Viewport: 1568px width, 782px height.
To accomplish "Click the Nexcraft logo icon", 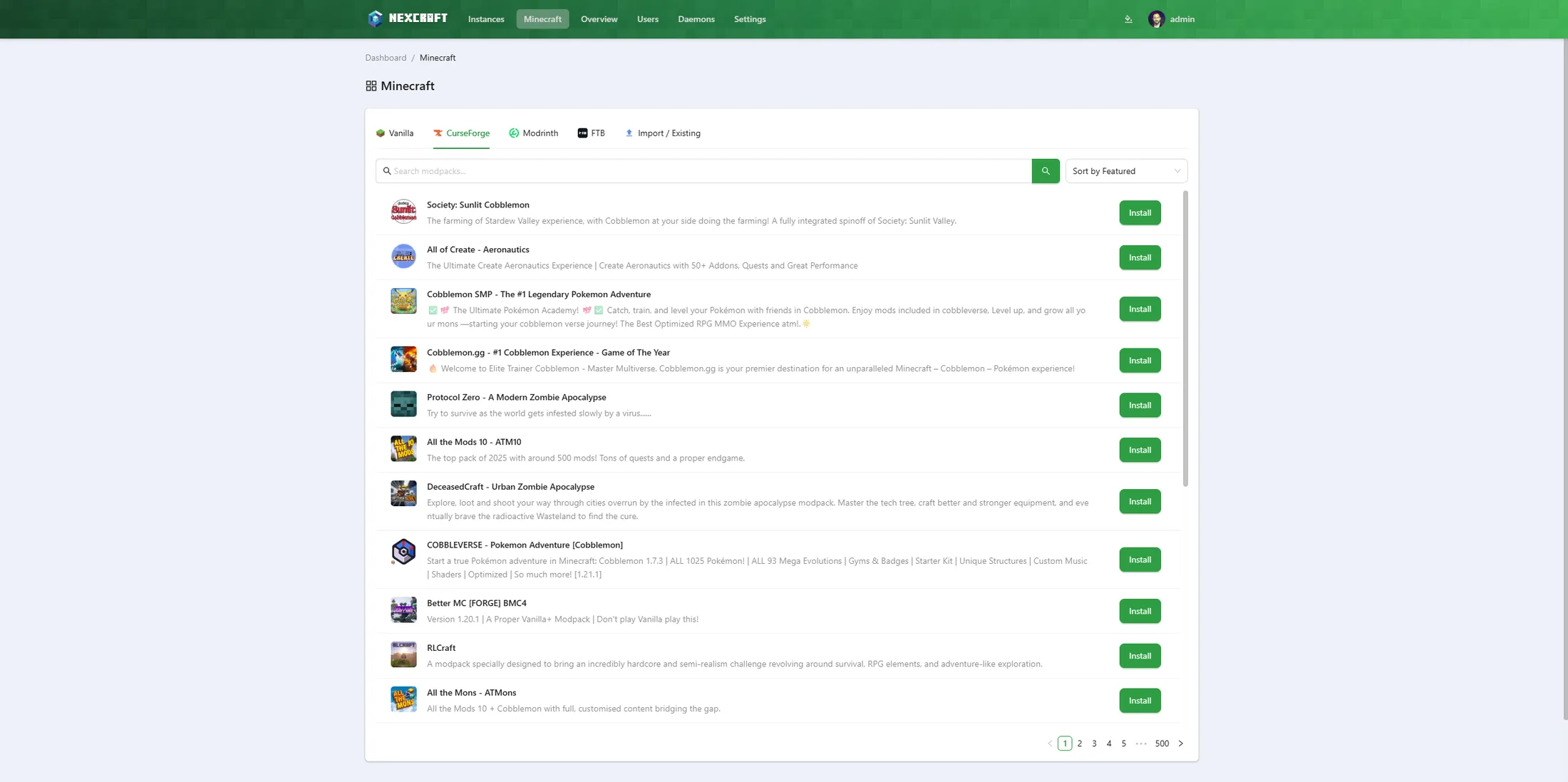I will 375,19.
